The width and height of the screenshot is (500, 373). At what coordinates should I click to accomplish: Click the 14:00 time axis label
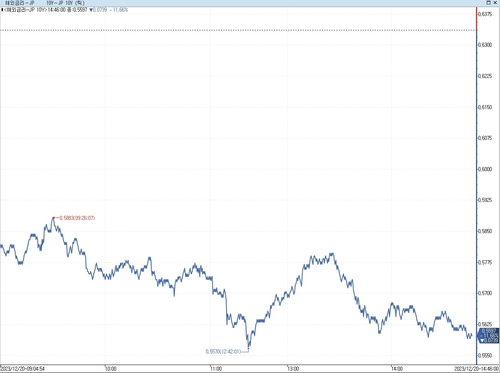point(397,369)
